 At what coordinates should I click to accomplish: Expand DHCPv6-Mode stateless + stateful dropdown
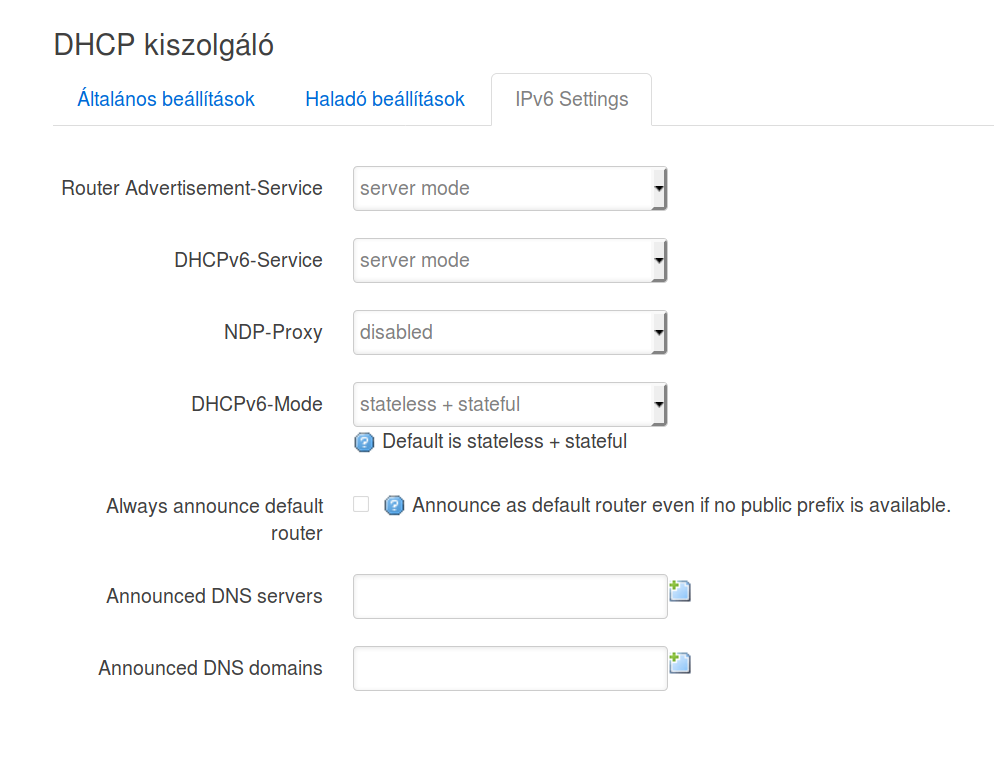point(510,404)
